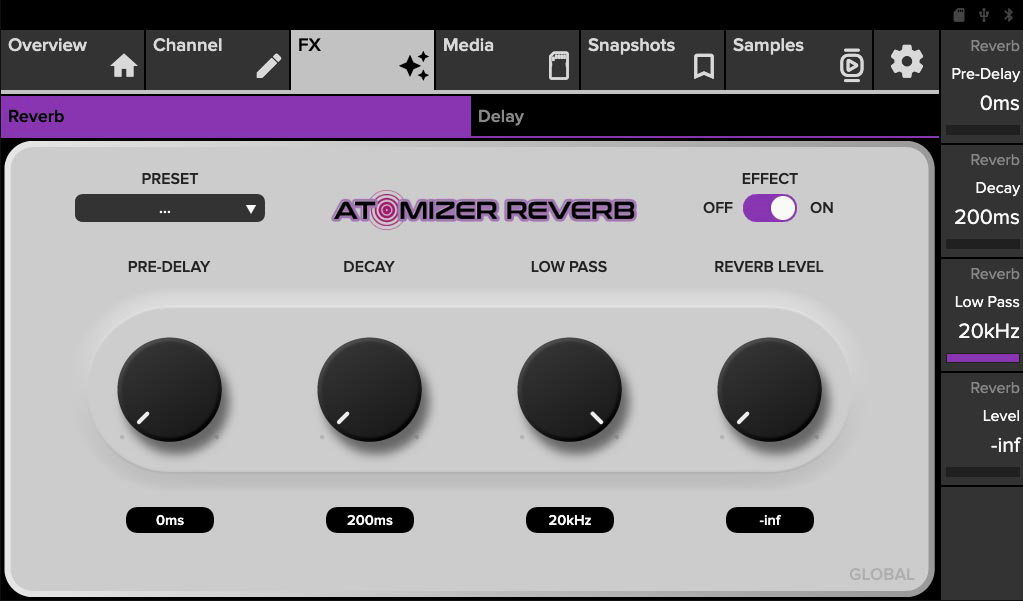Select the Reverb Pre-Delay sidebar panel
1023x601 pixels.
point(983,87)
